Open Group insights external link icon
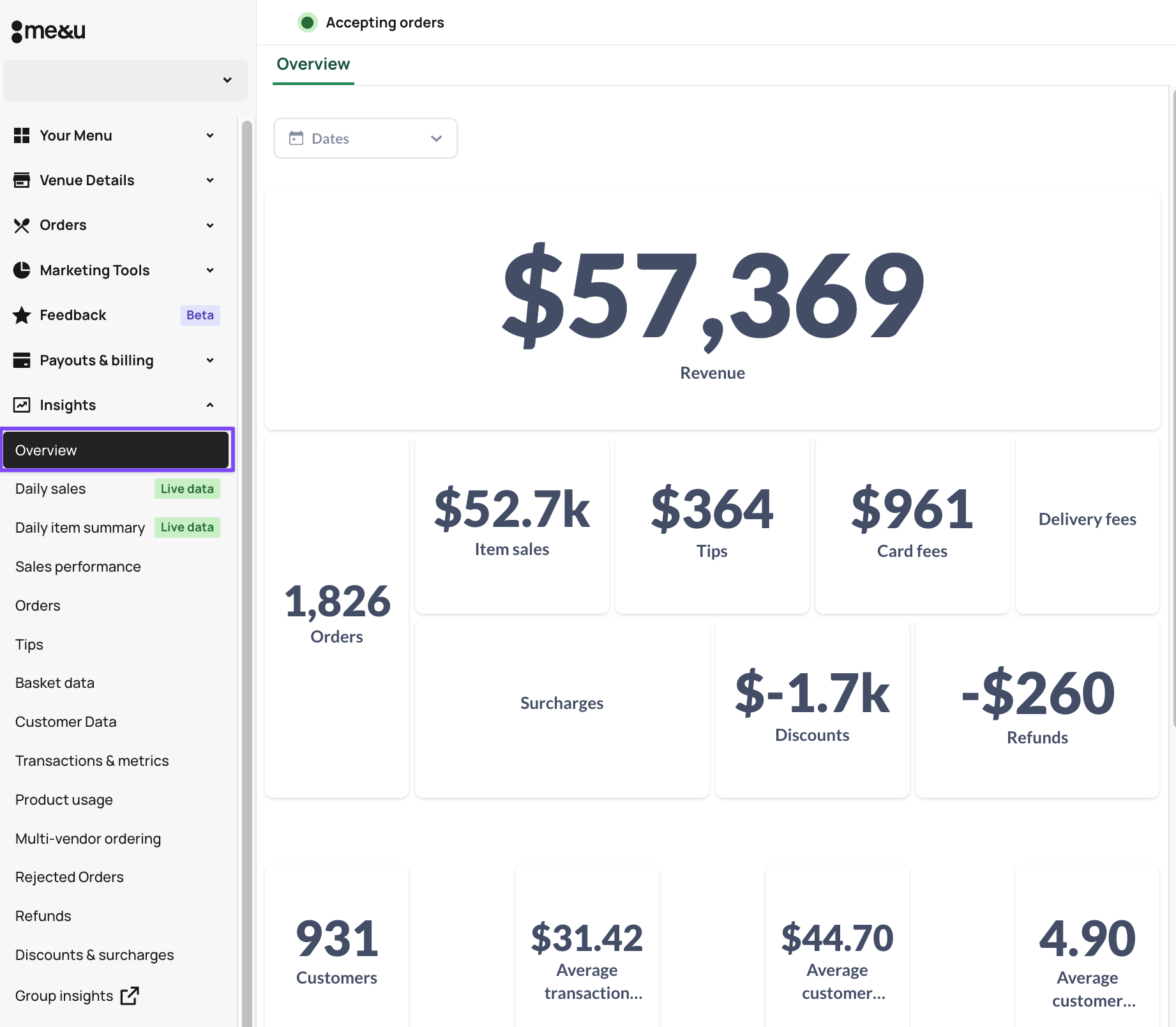 tap(130, 996)
